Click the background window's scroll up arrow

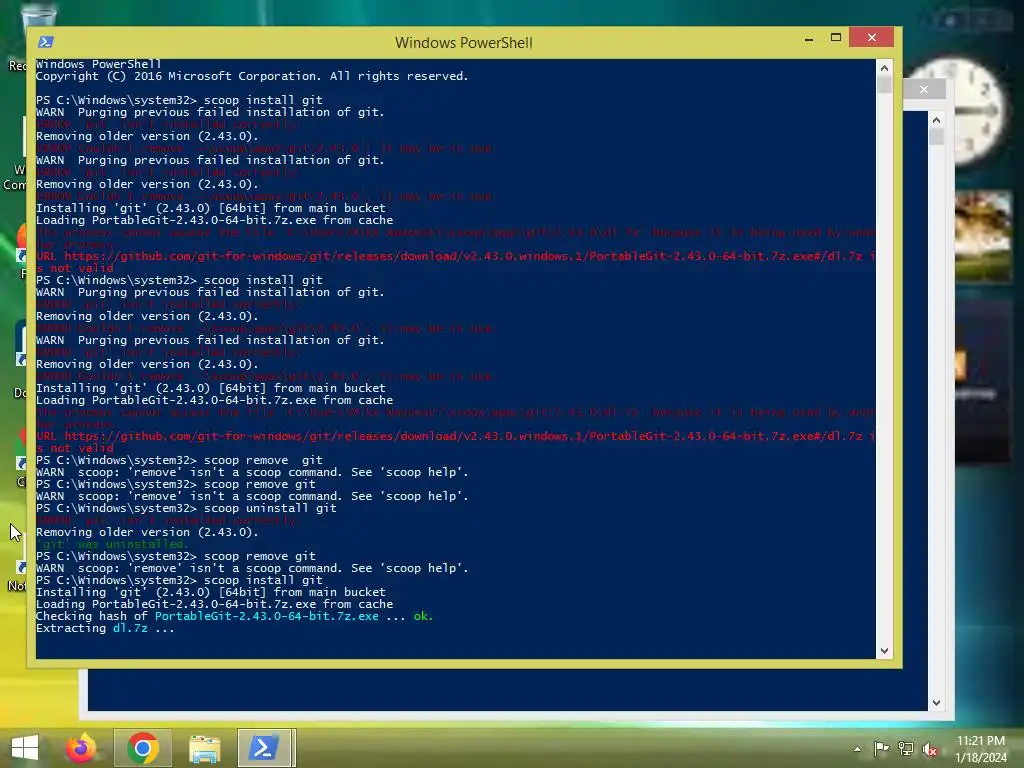click(936, 120)
